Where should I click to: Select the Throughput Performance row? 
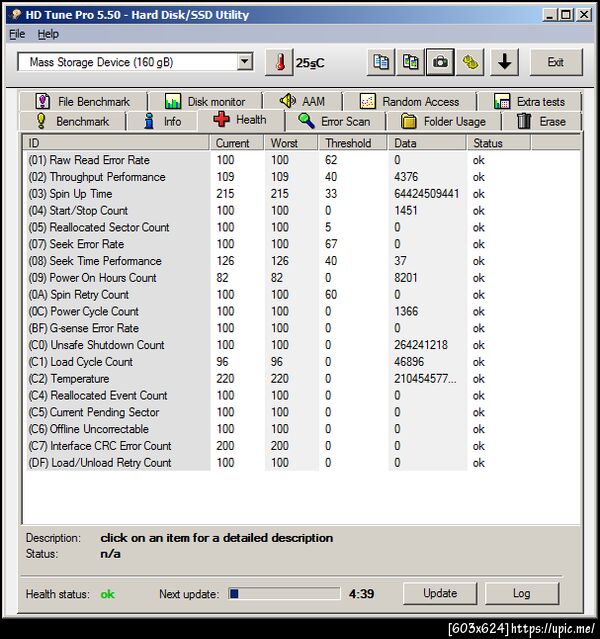(x=302, y=177)
